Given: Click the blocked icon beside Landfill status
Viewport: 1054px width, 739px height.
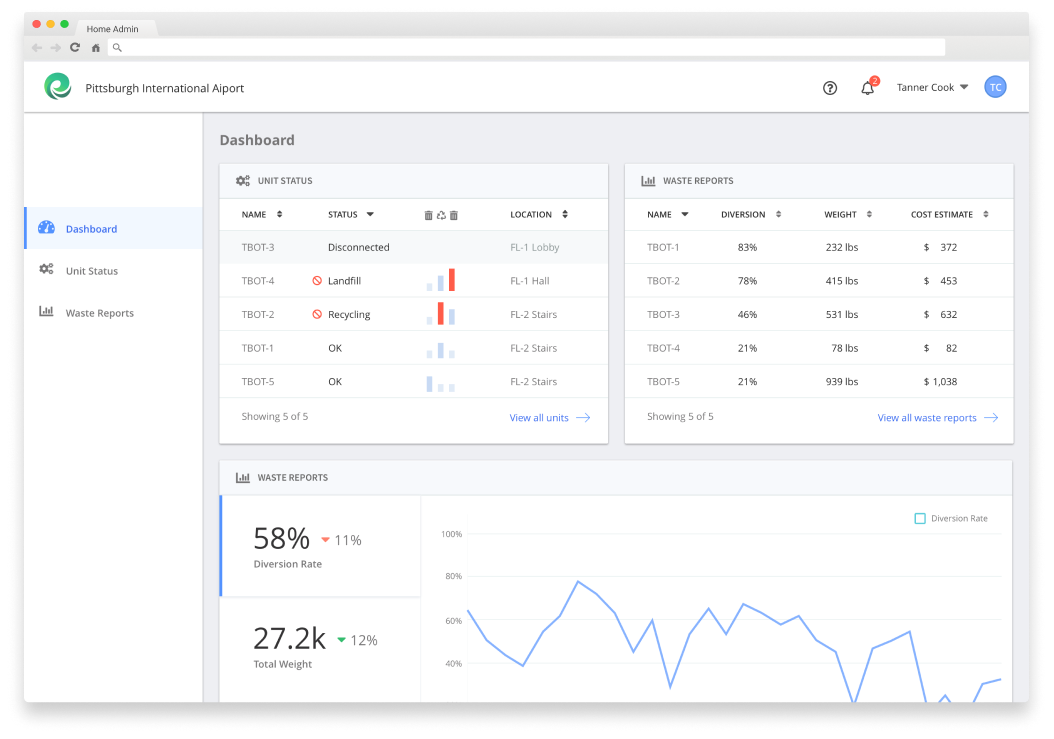Looking at the screenshot, I should [x=317, y=280].
